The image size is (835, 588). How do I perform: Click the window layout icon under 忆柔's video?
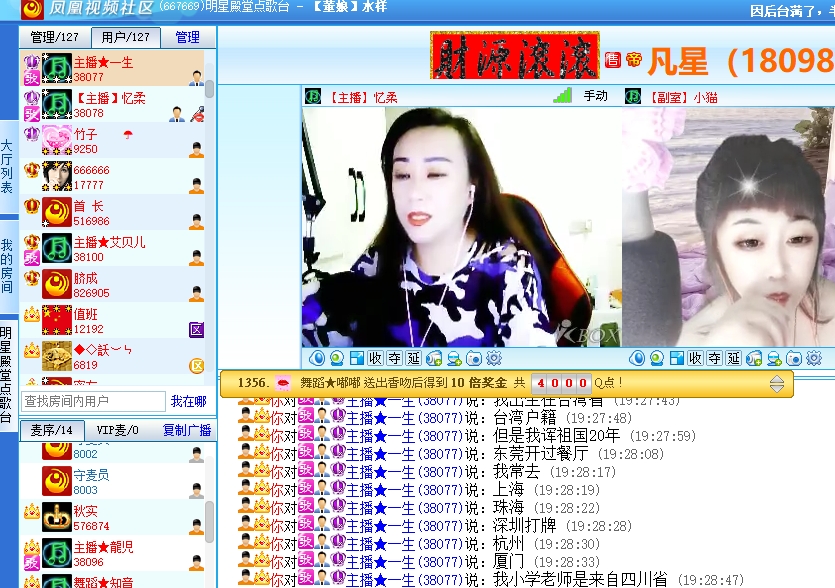coord(357,358)
